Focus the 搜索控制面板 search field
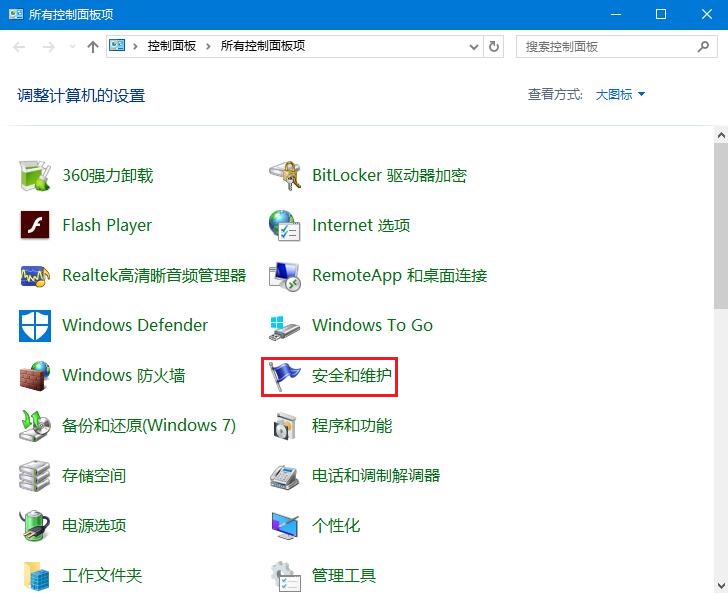728x593 pixels. coord(617,46)
